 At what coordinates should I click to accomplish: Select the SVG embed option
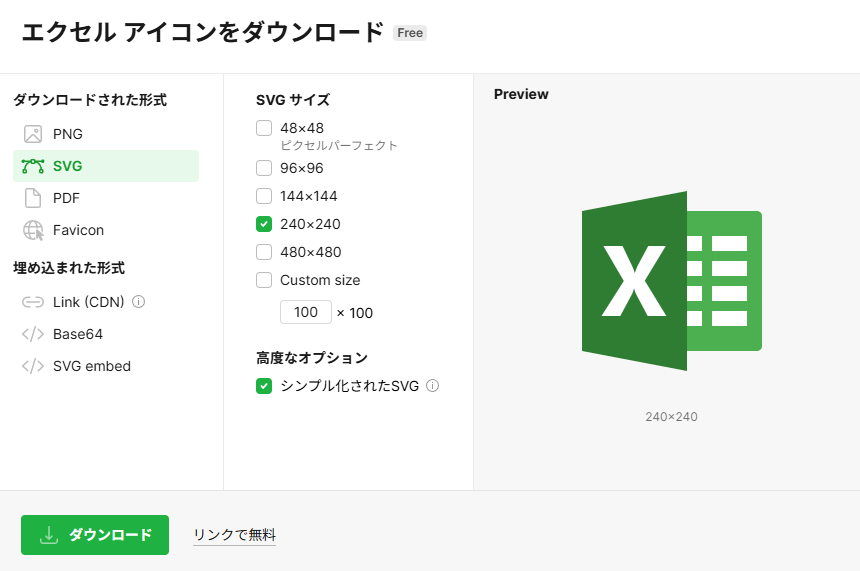pyautogui.click(x=106, y=366)
